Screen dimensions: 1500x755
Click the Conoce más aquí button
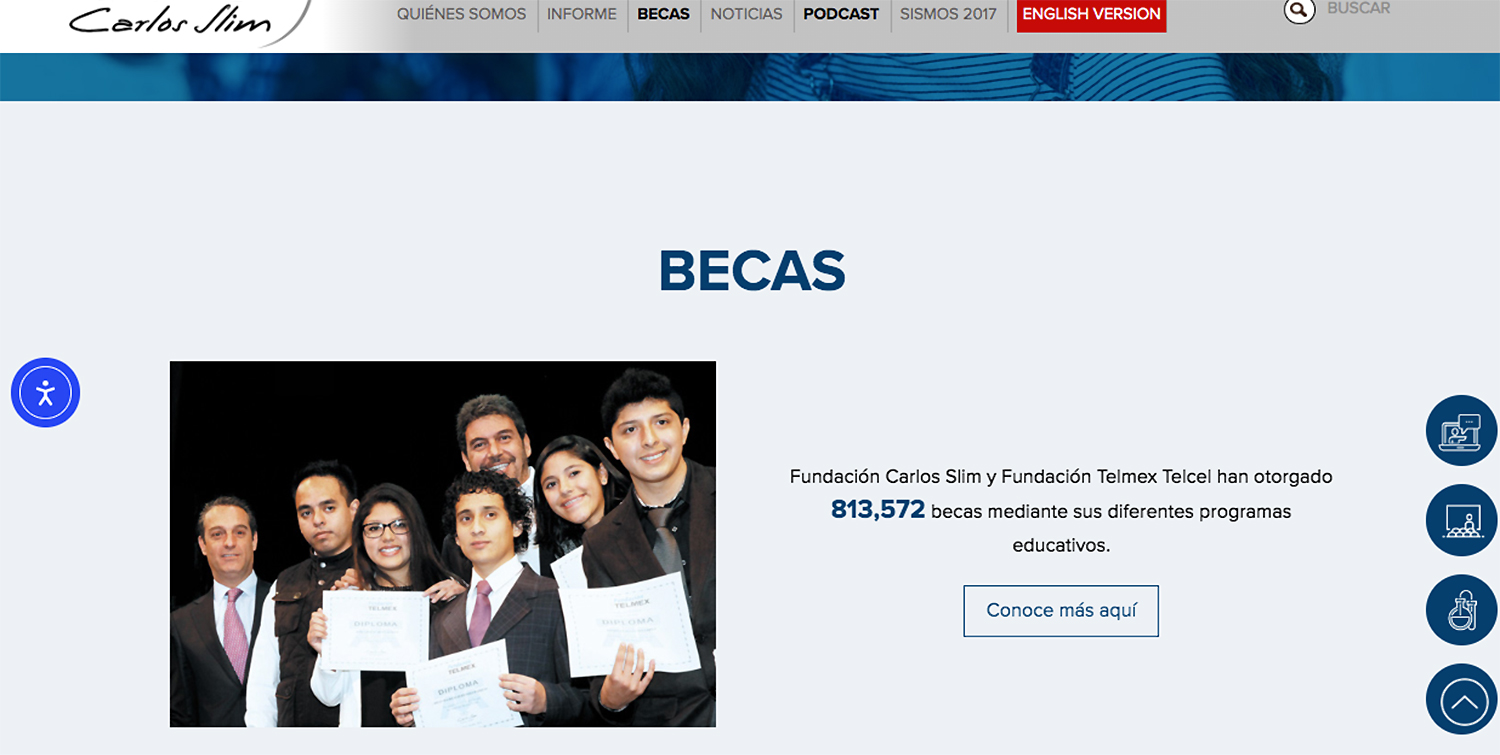[x=1061, y=611]
